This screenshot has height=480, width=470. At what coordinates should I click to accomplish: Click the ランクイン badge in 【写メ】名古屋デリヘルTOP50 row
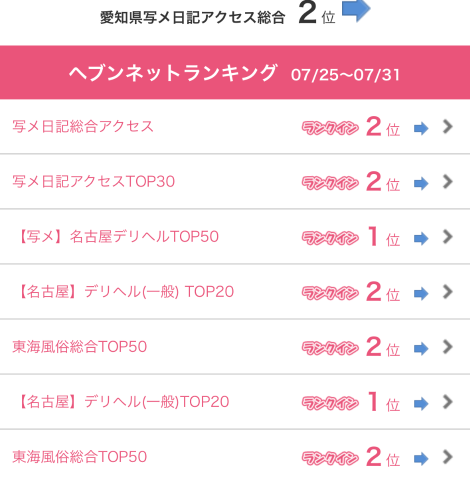pos(330,238)
